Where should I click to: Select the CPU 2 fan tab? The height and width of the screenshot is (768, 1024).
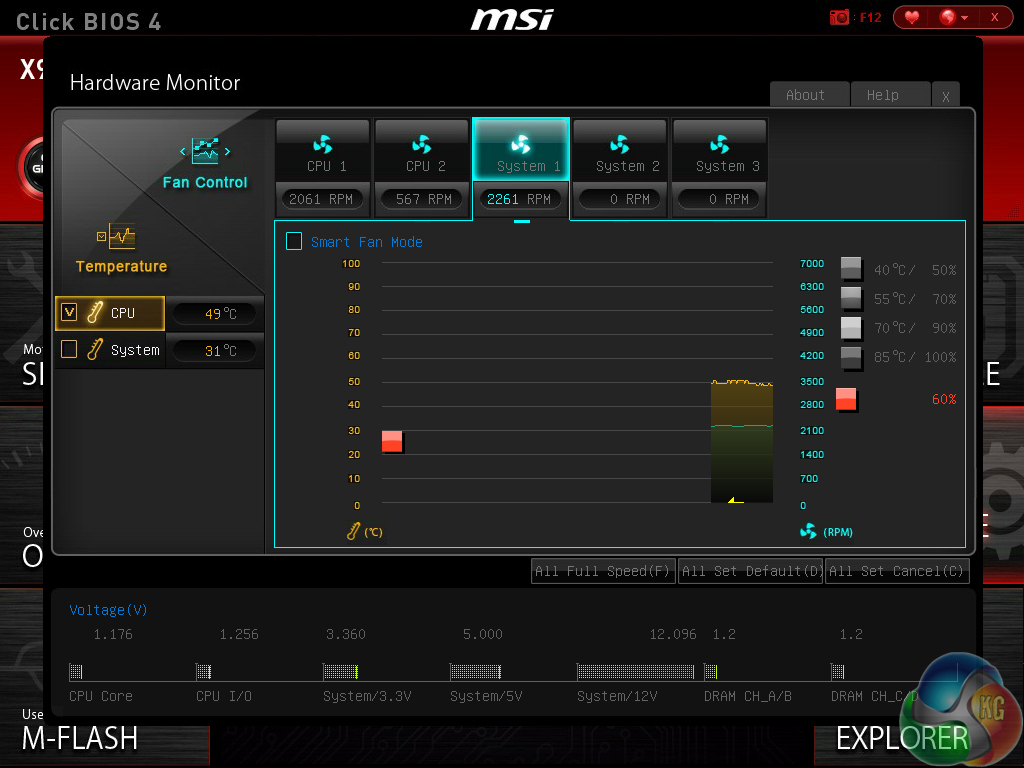(423, 150)
